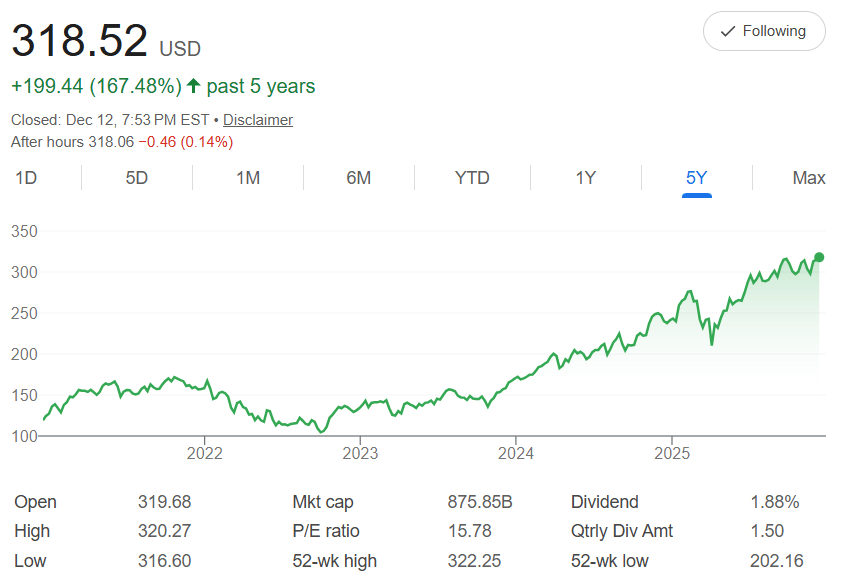Click the 2025 label on the chart axis
Screen dimensions: 843x580
point(672,453)
